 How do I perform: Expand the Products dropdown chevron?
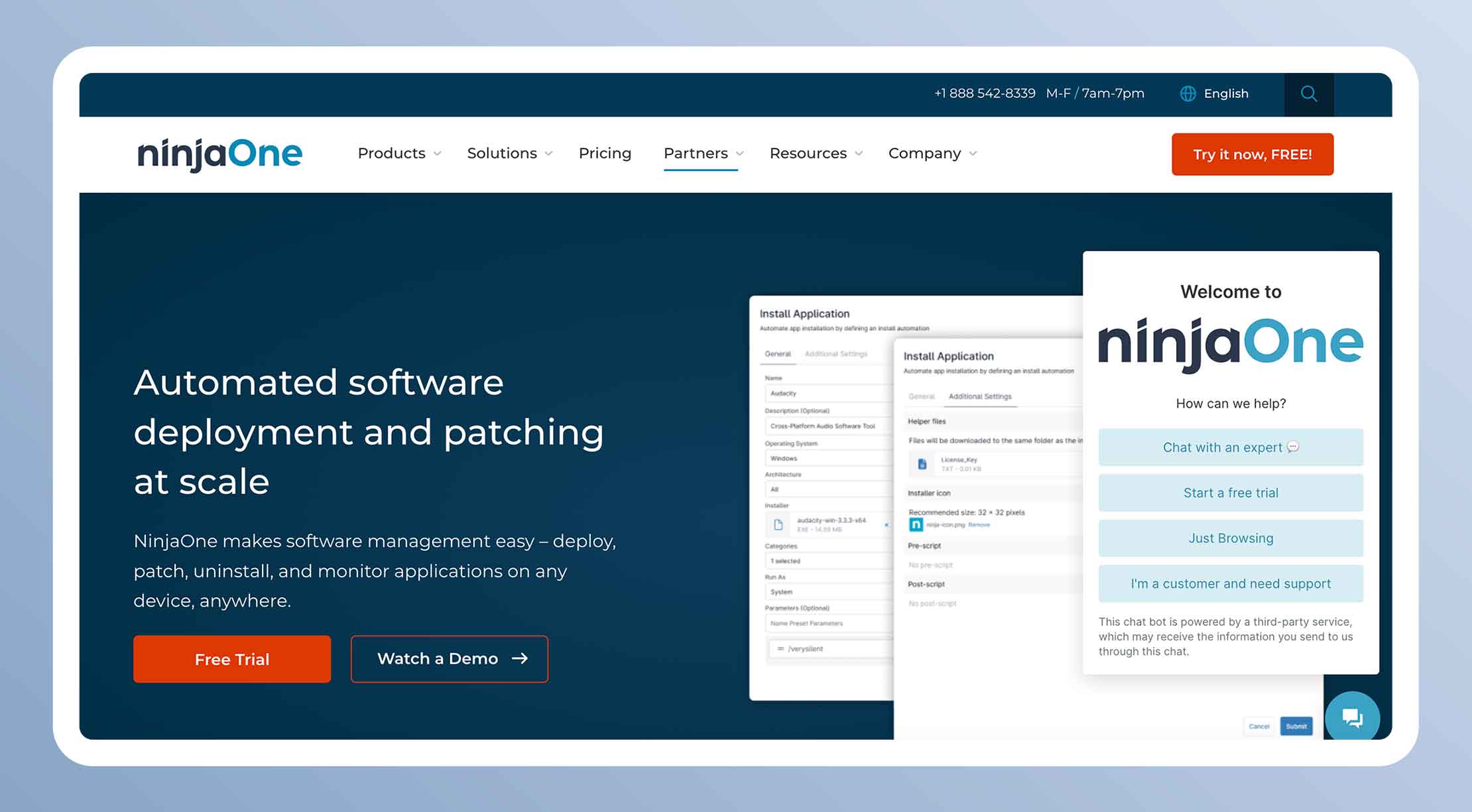coord(438,154)
